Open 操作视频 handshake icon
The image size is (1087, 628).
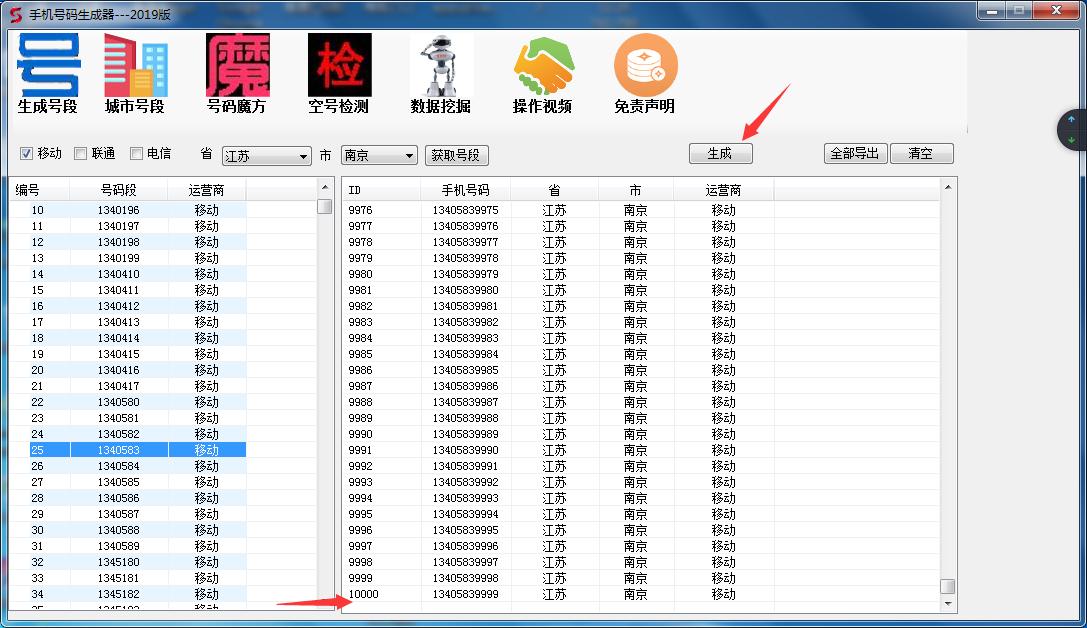543,66
